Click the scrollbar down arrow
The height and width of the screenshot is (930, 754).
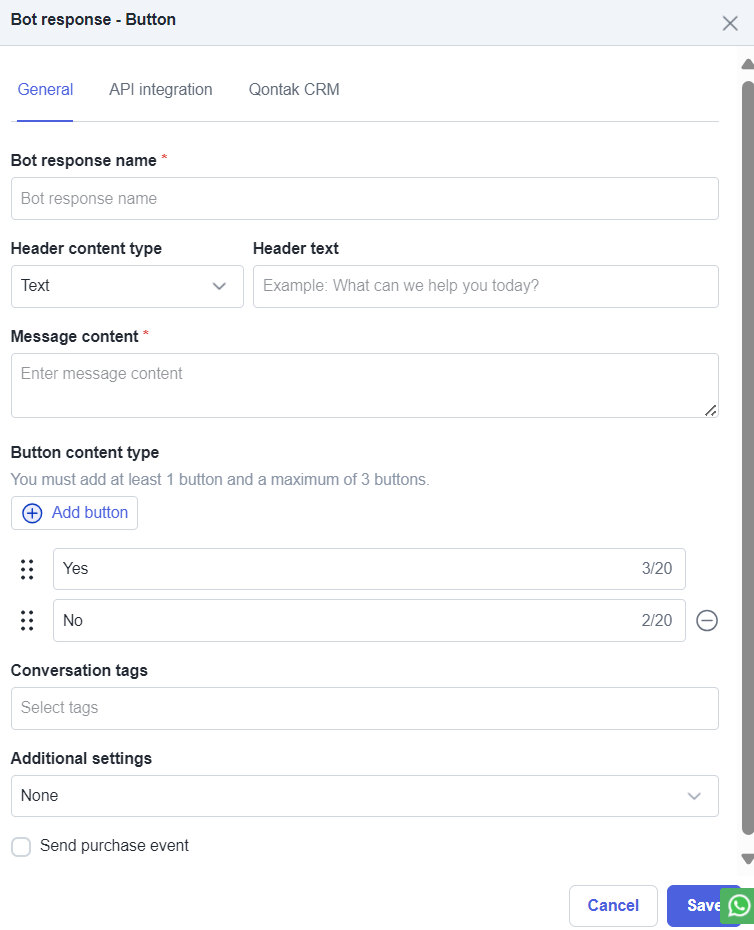(747, 859)
